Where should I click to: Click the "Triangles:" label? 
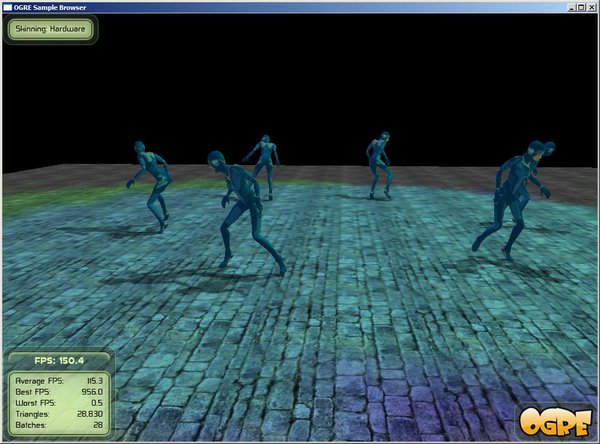[x=33, y=414]
